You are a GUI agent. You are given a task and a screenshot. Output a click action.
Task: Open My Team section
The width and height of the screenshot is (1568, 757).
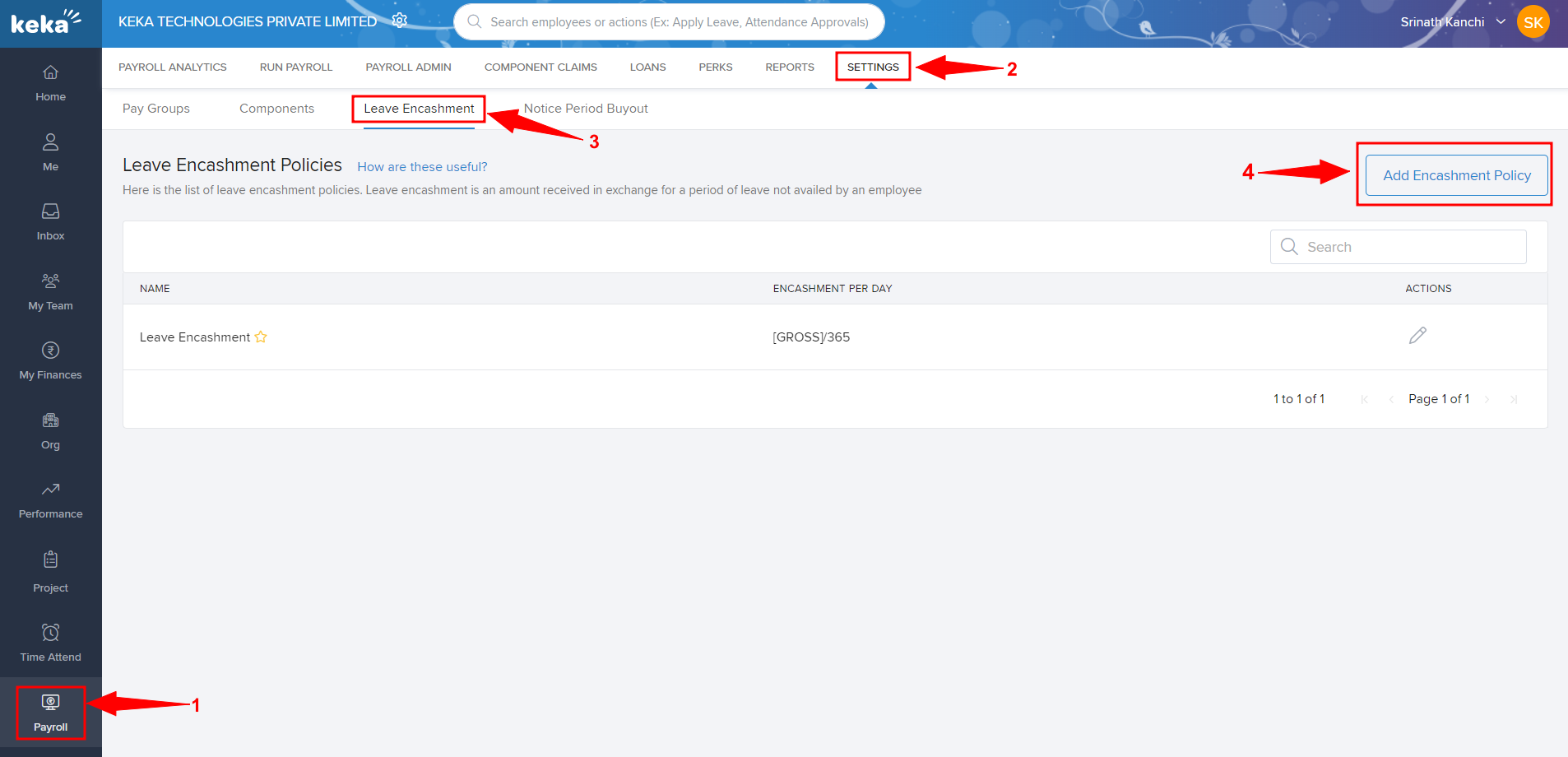pos(50,290)
